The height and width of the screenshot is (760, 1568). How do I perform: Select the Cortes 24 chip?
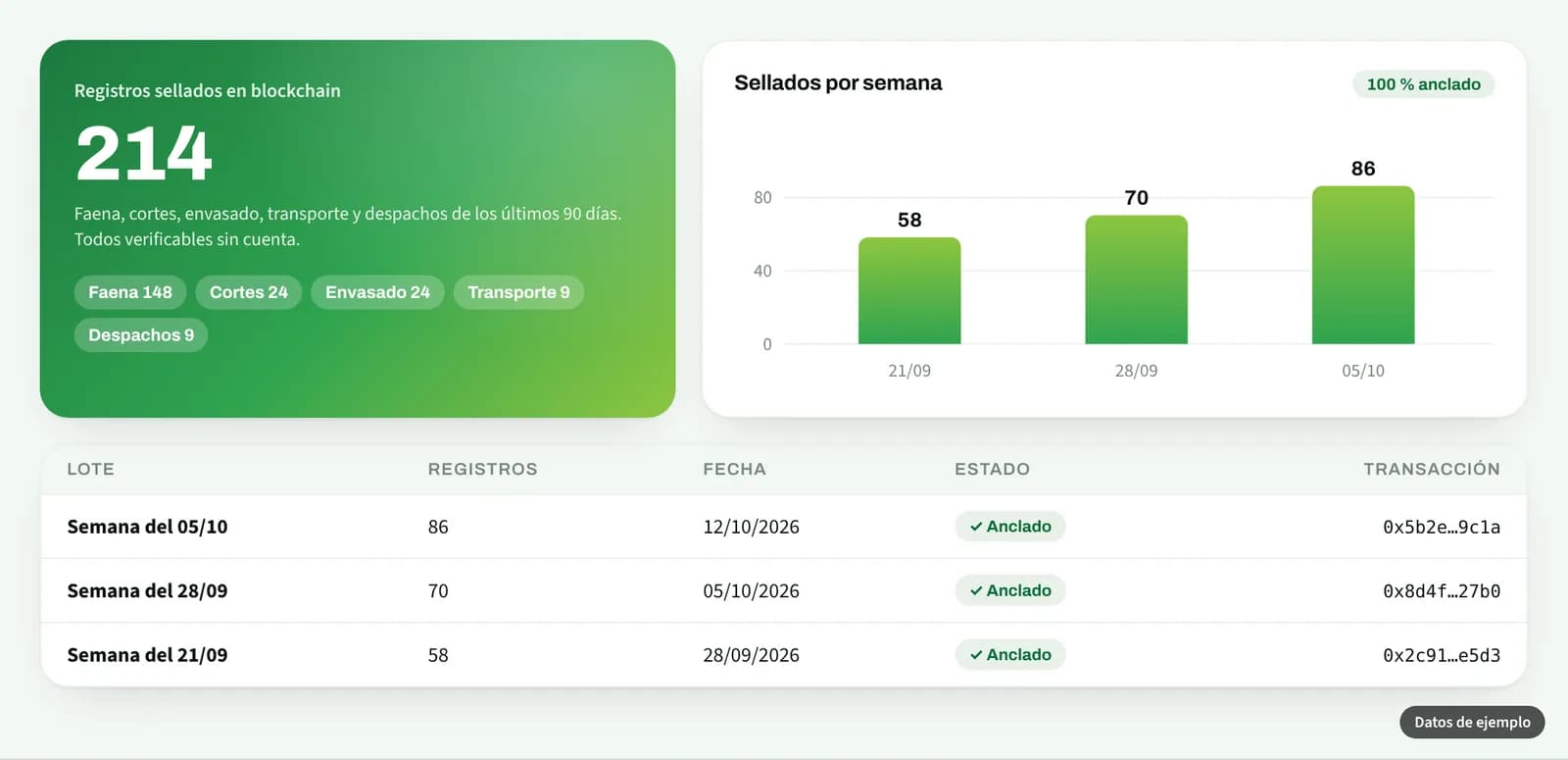pyautogui.click(x=249, y=292)
